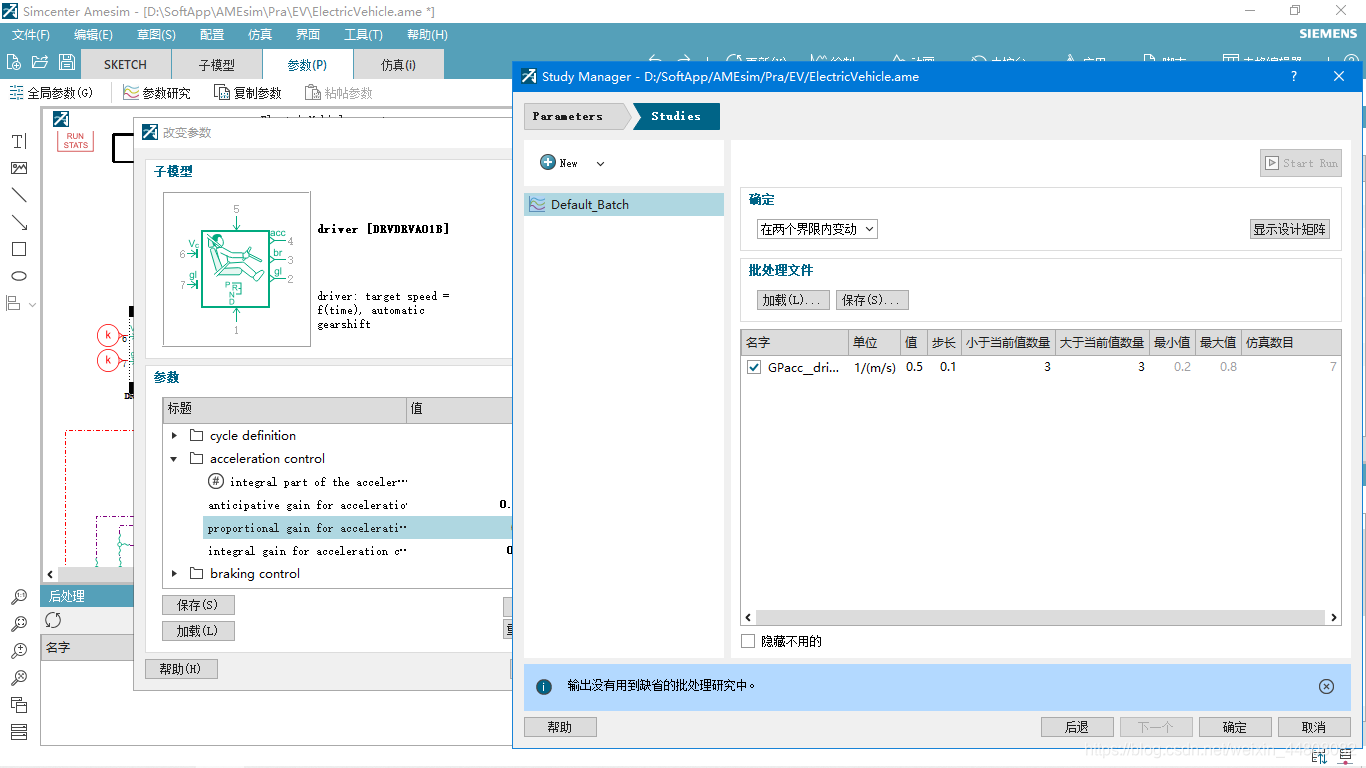
Task: Click the fourth magnifier zoom icon
Action: [19, 678]
